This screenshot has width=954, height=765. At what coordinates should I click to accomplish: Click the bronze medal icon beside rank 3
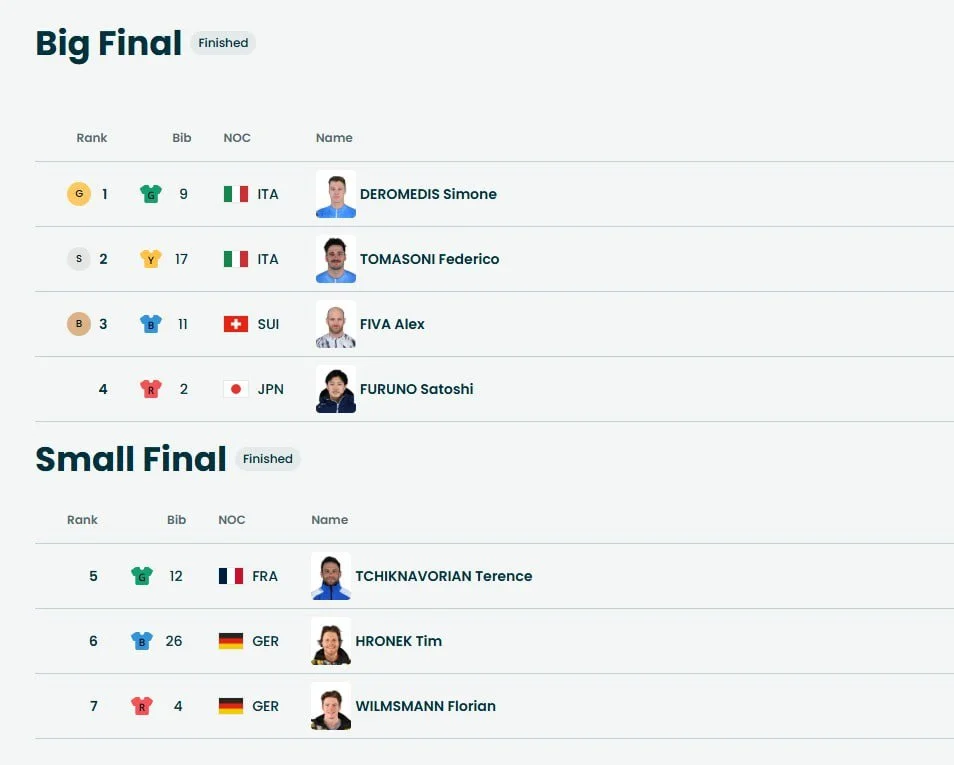pyautogui.click(x=78, y=324)
